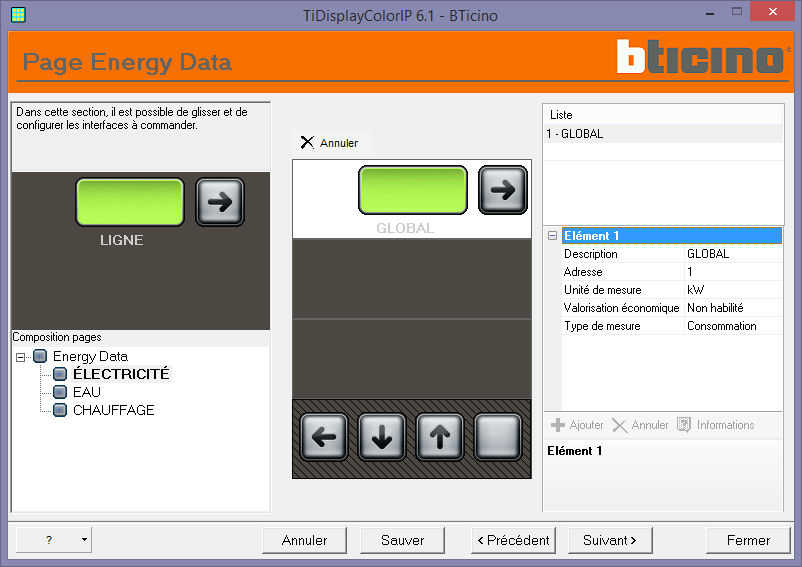Screen dimensions: 802x567
Task: Click the Unité de mesure value kW
Action: [x=733, y=290]
